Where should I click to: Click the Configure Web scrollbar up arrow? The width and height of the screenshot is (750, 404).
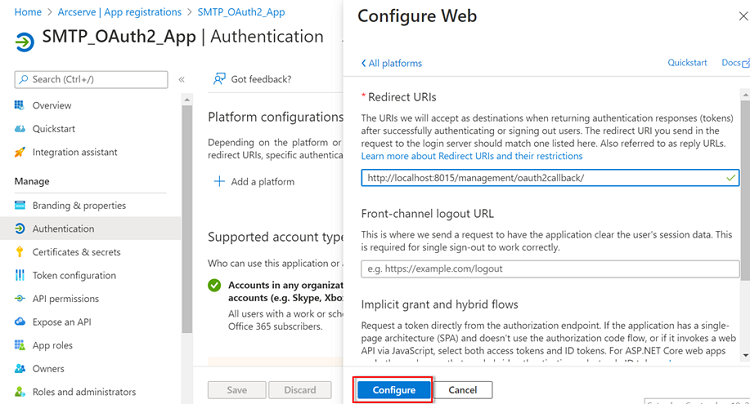tap(745, 95)
